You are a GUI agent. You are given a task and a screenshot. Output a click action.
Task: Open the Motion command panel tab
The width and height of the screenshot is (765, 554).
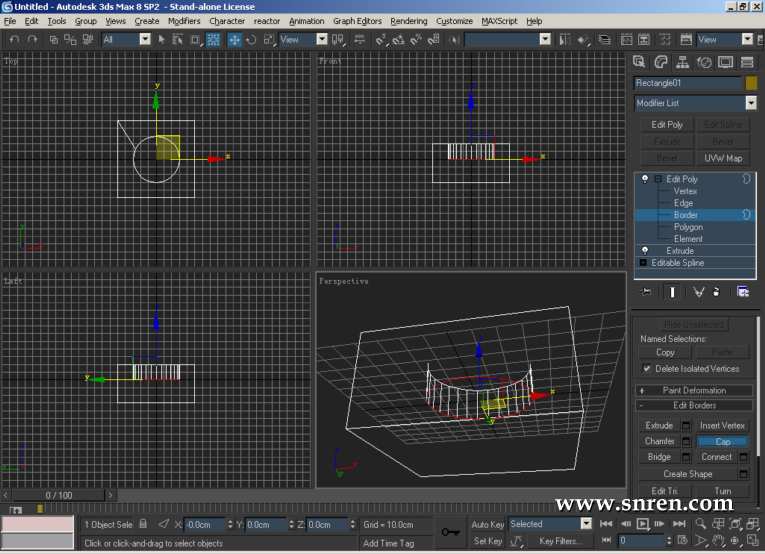click(704, 62)
